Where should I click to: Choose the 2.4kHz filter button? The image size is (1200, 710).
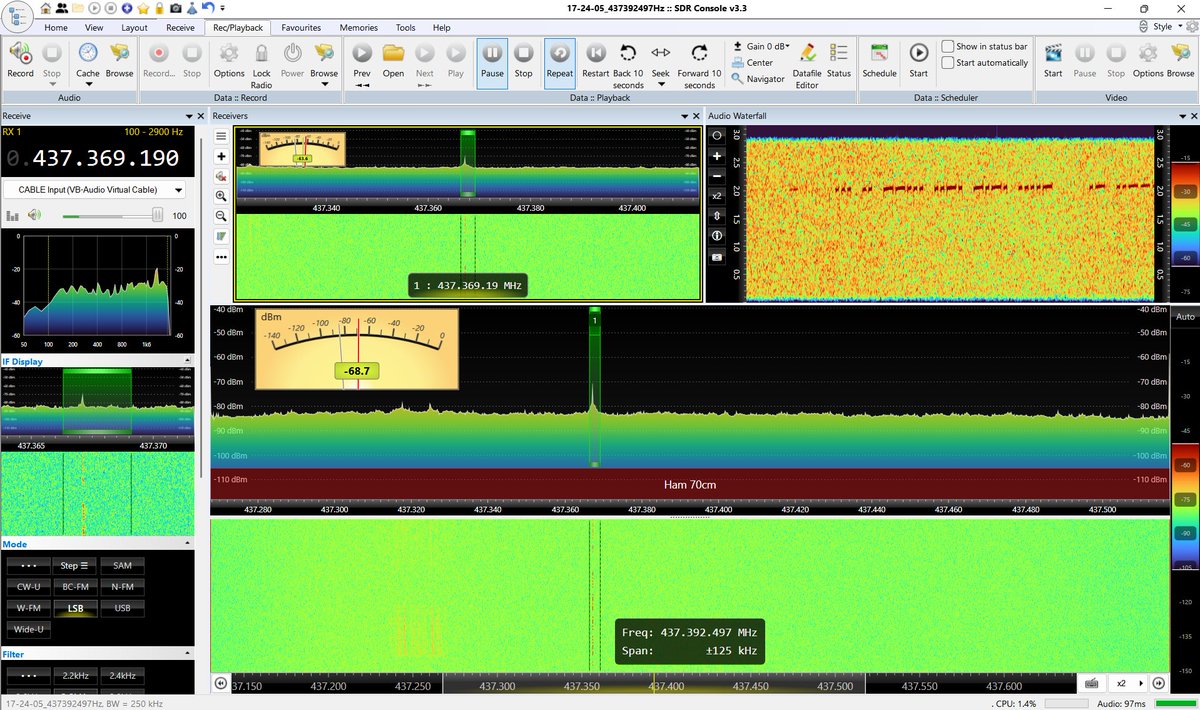(x=122, y=676)
